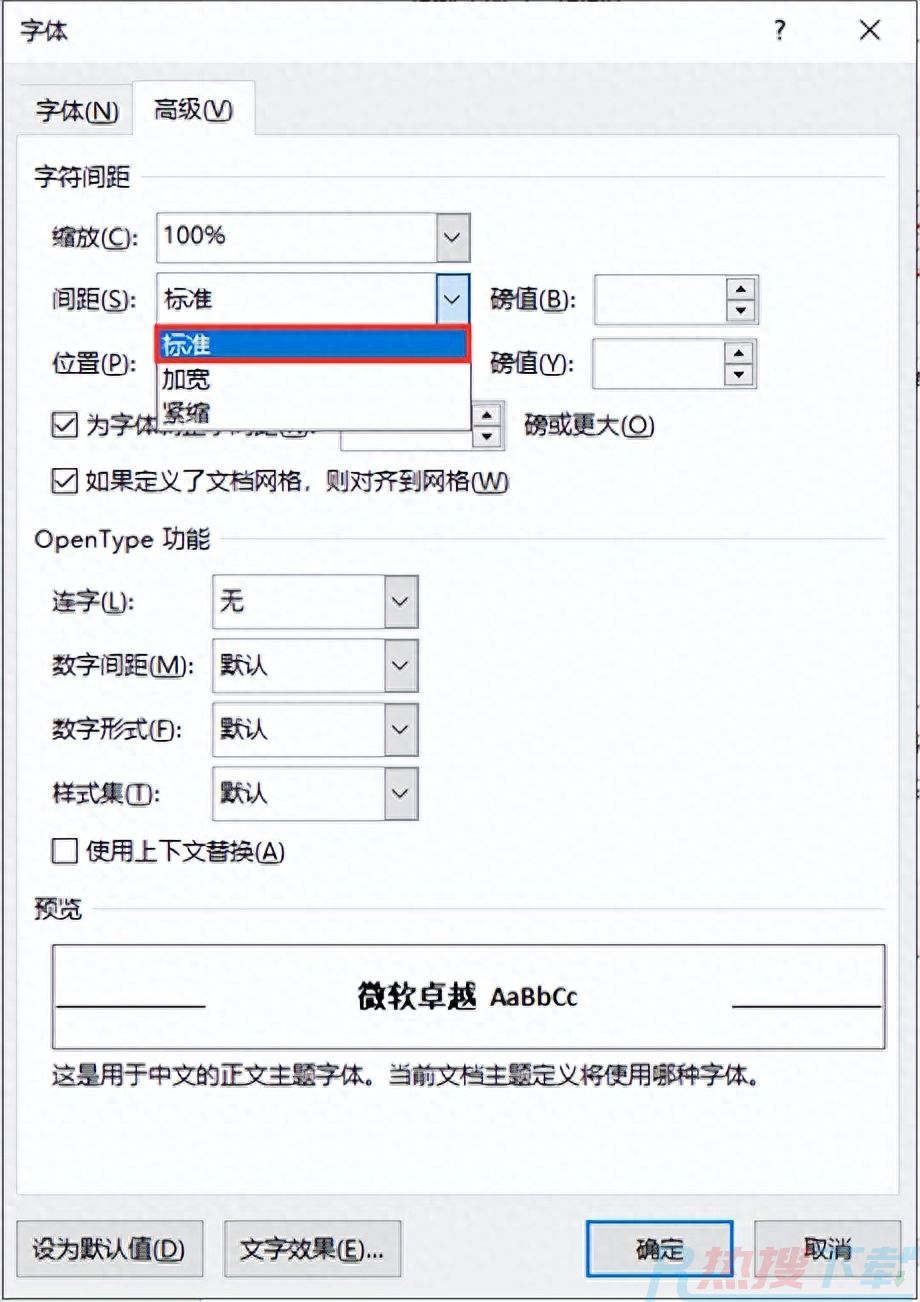Uncheck the align-to-grid 对齐到网格 checkbox
The height and width of the screenshot is (1302, 920).
64,482
